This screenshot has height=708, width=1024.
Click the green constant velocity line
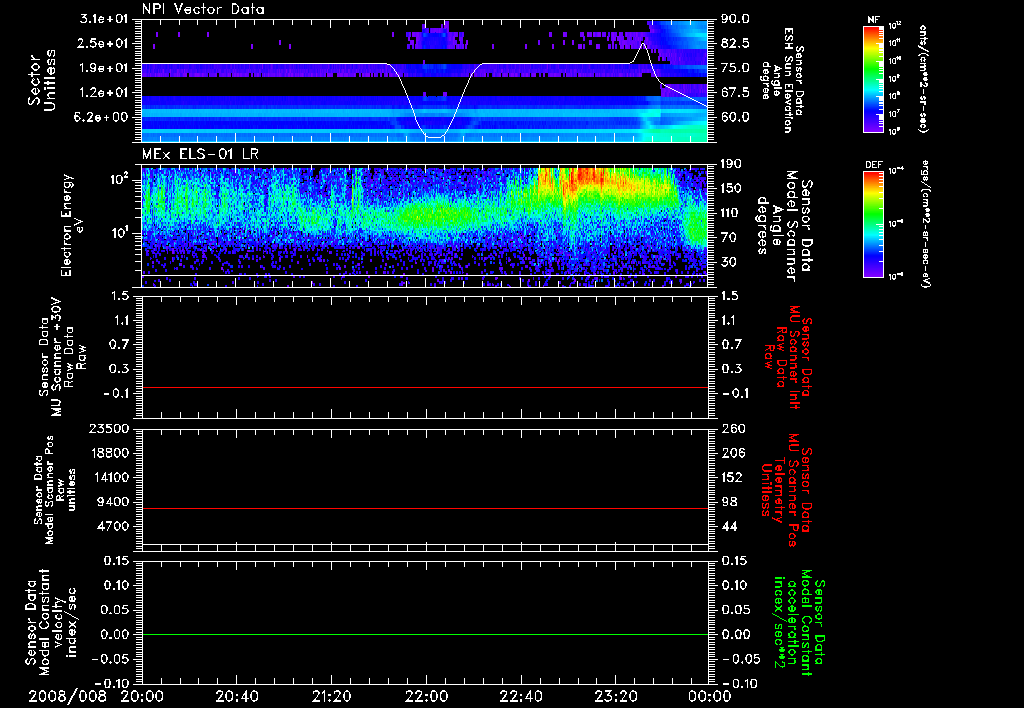point(425,635)
